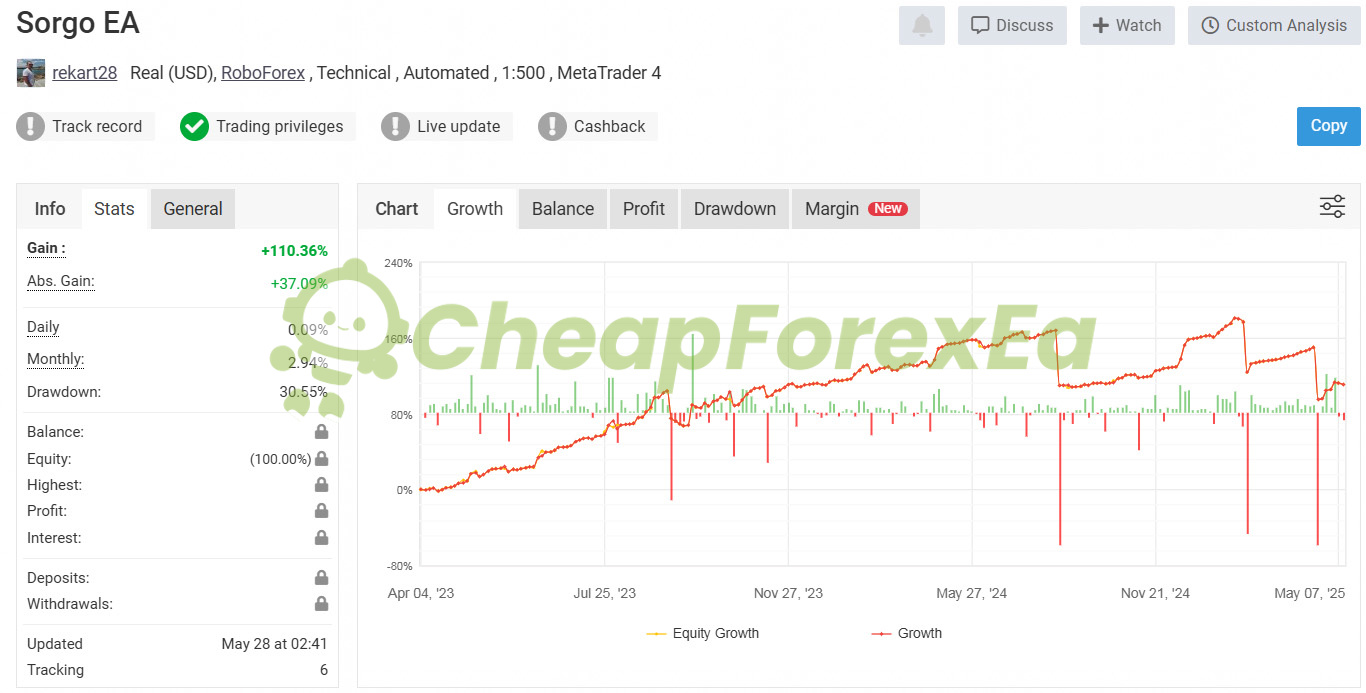
Task: Click the green Trading privileges checkmark icon
Action: 194,126
